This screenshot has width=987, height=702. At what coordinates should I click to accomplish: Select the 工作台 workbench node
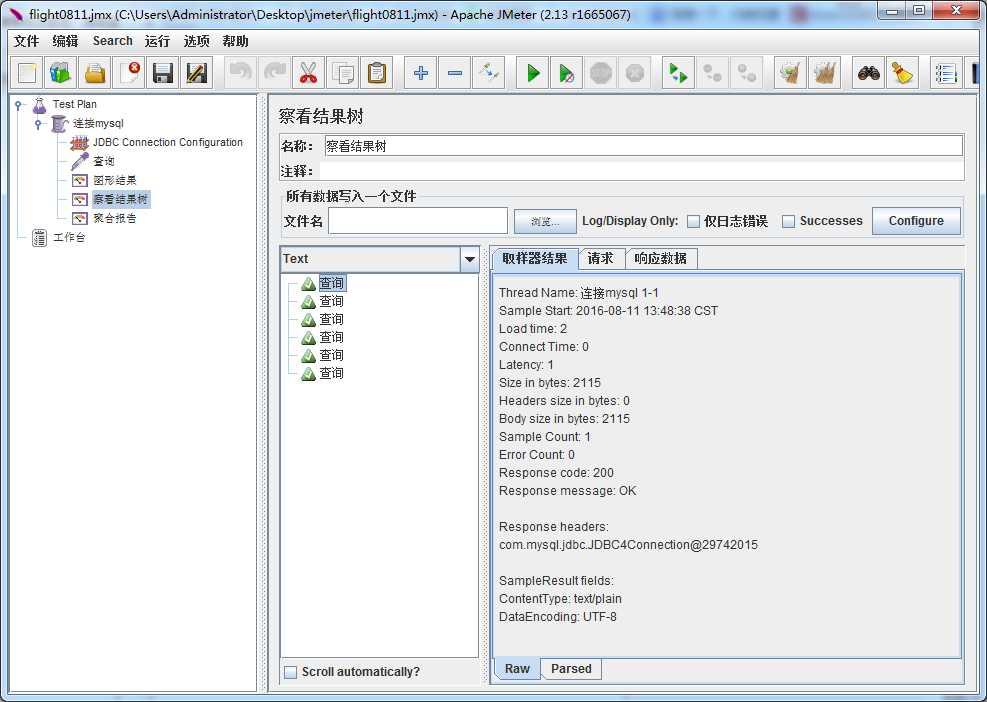(69, 237)
